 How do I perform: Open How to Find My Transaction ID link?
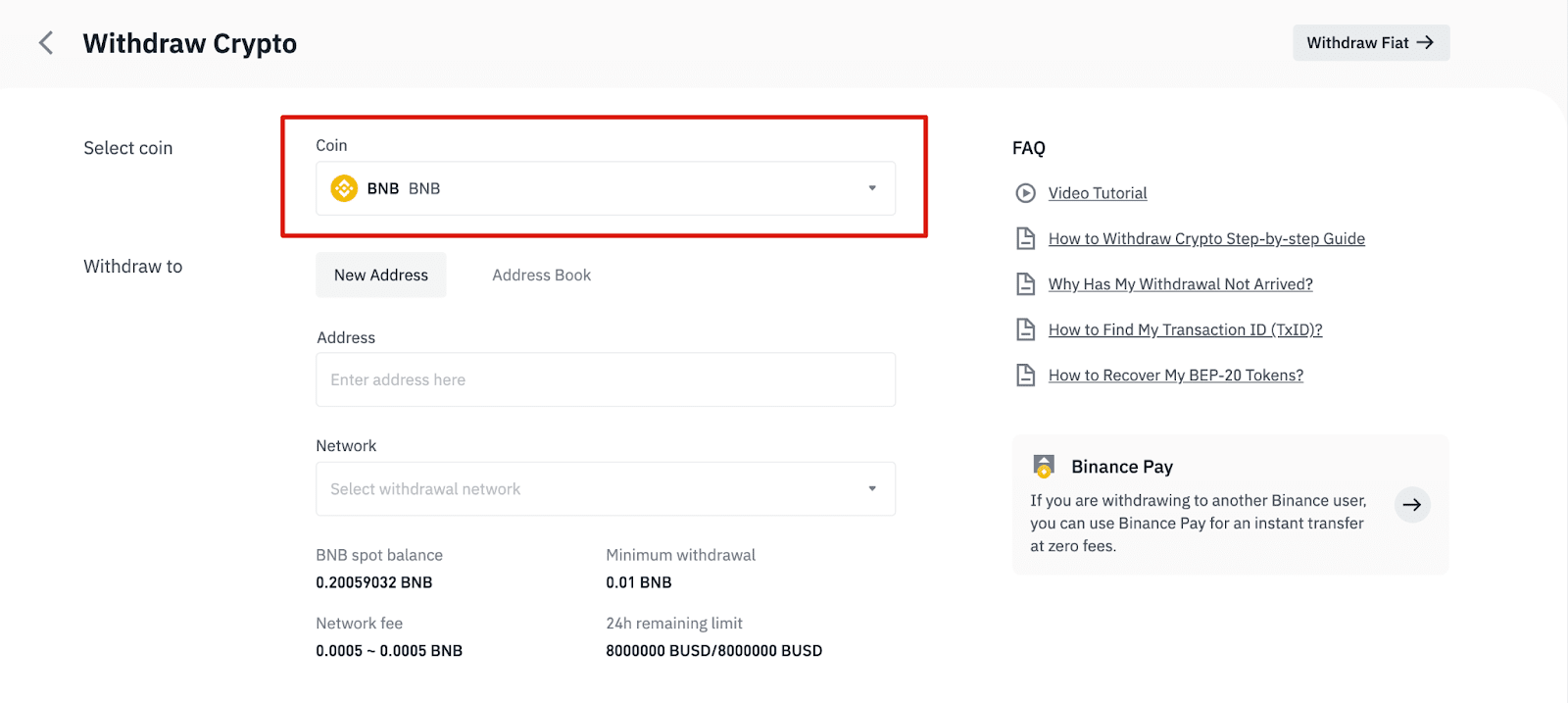[1185, 329]
